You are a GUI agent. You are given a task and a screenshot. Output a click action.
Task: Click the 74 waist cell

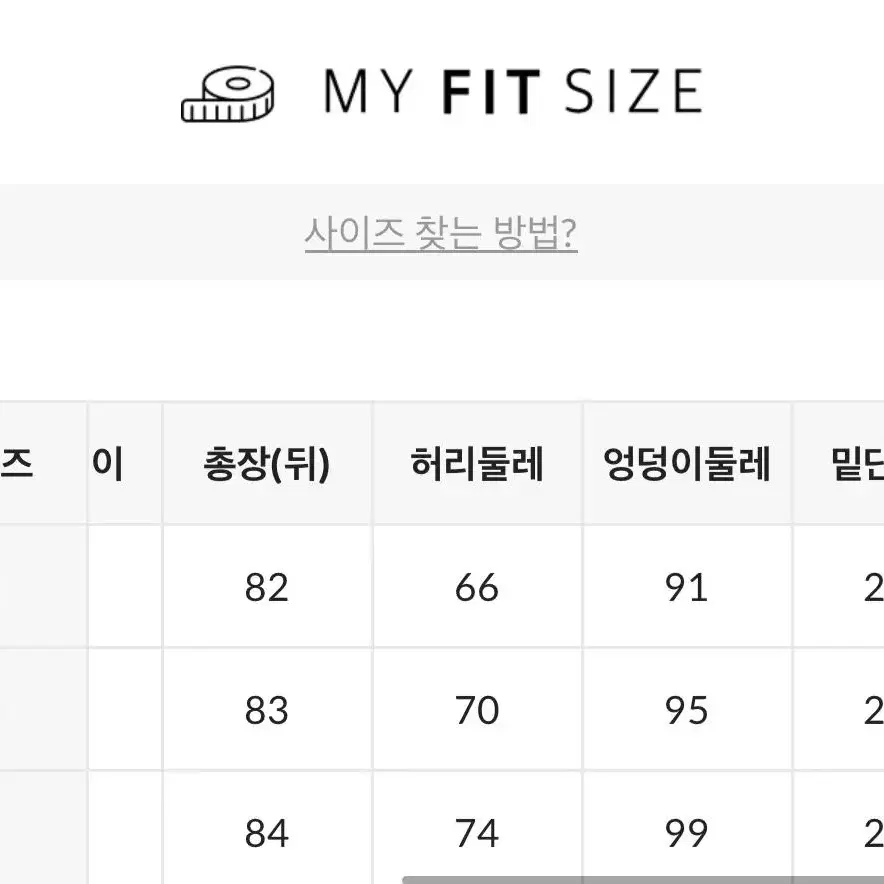pos(477,829)
